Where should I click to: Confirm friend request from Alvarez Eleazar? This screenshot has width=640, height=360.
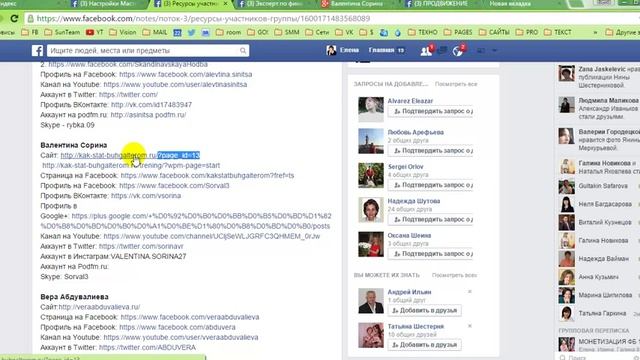430,111
